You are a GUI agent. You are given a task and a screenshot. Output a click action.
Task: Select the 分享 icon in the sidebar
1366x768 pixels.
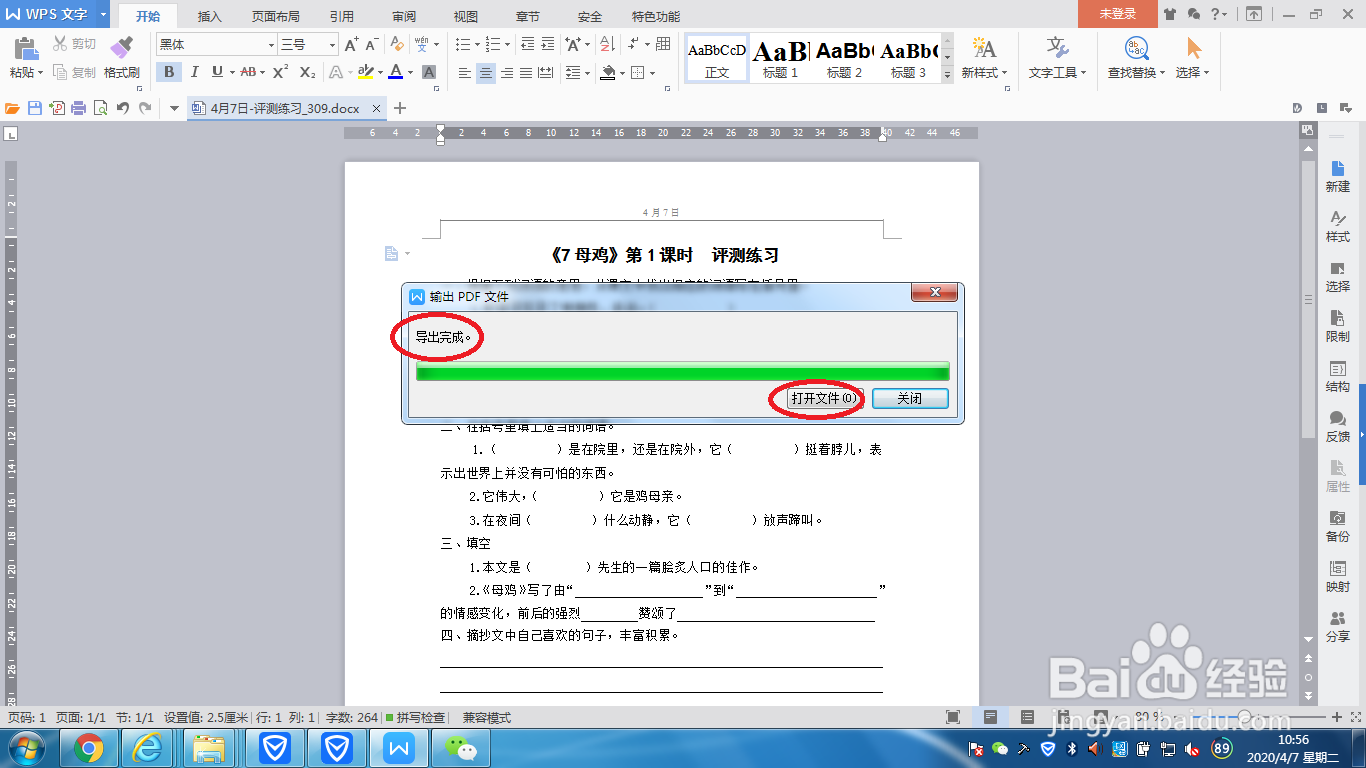click(1338, 625)
